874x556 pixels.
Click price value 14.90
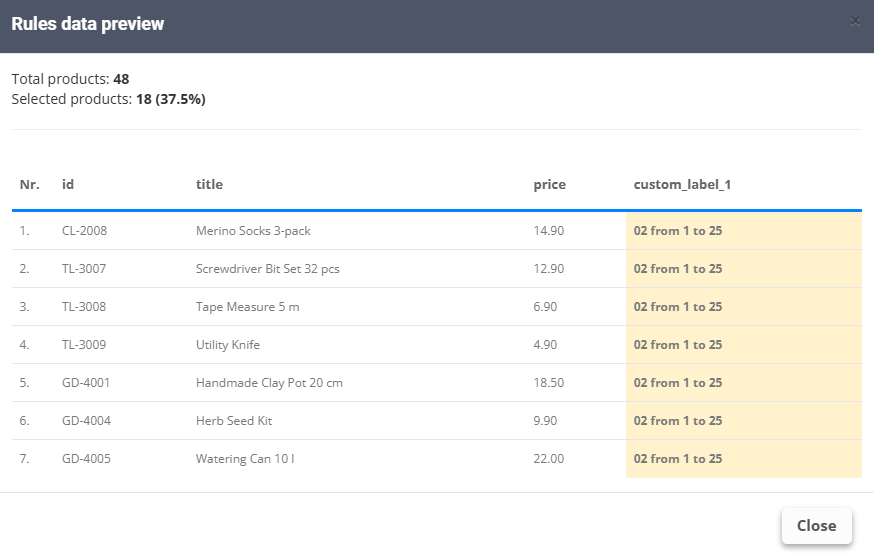point(548,231)
